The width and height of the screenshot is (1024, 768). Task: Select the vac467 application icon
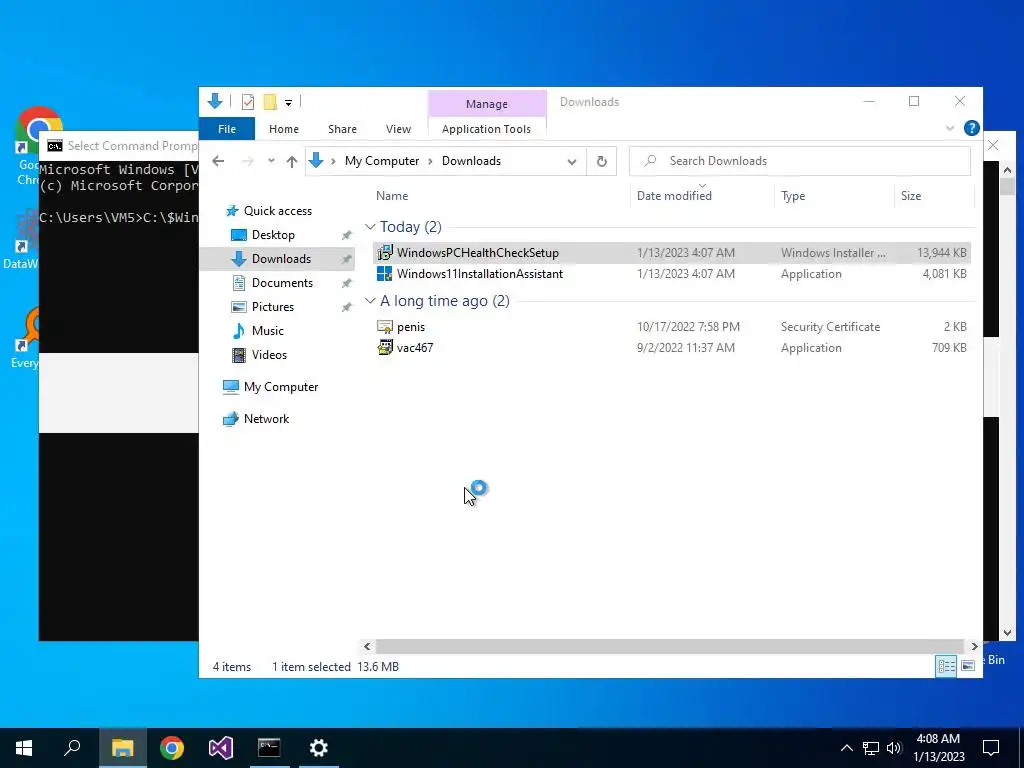385,347
